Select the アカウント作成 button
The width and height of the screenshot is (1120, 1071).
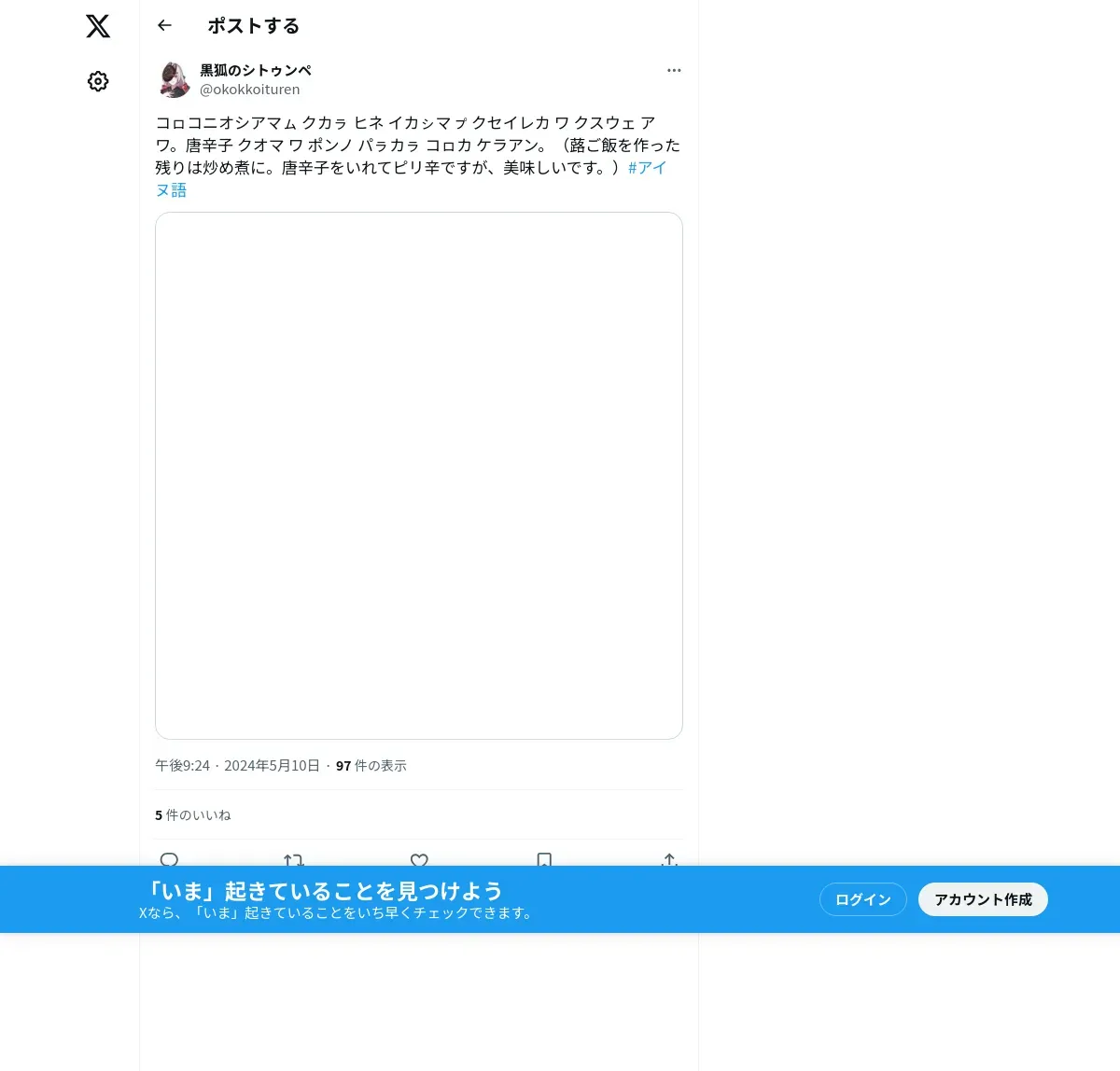pos(983,899)
